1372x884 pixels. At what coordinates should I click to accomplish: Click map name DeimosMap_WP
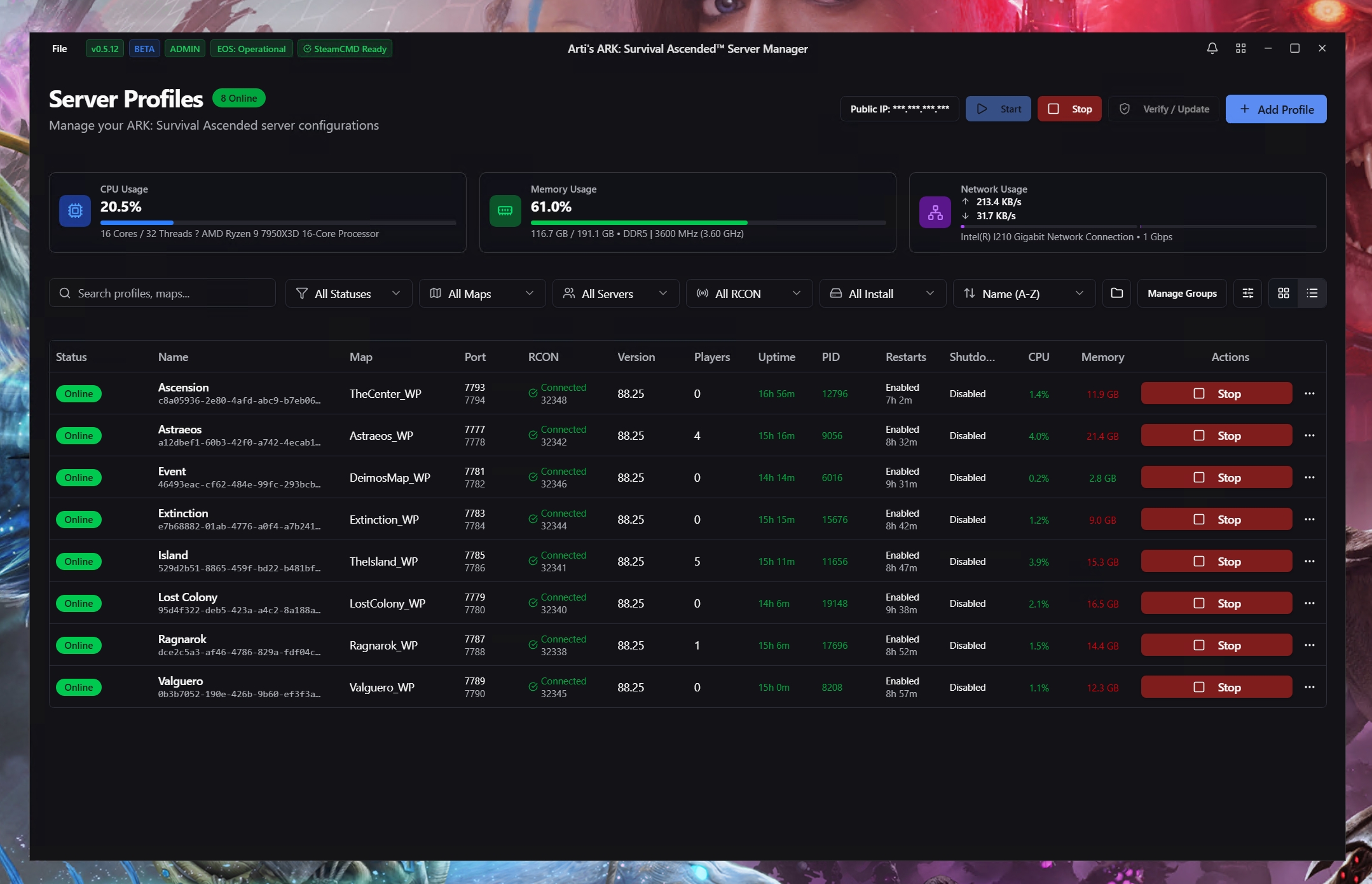point(390,477)
